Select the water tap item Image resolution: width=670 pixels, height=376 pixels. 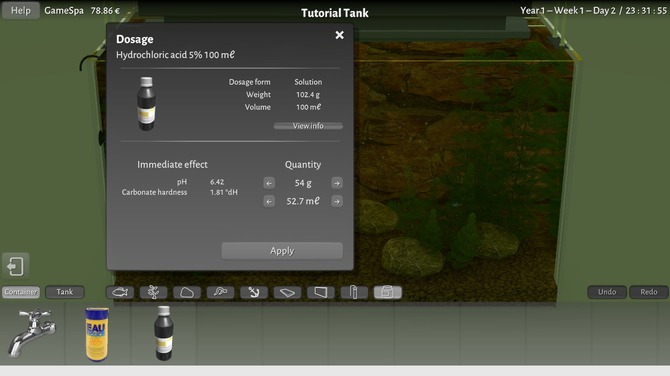click(32, 333)
